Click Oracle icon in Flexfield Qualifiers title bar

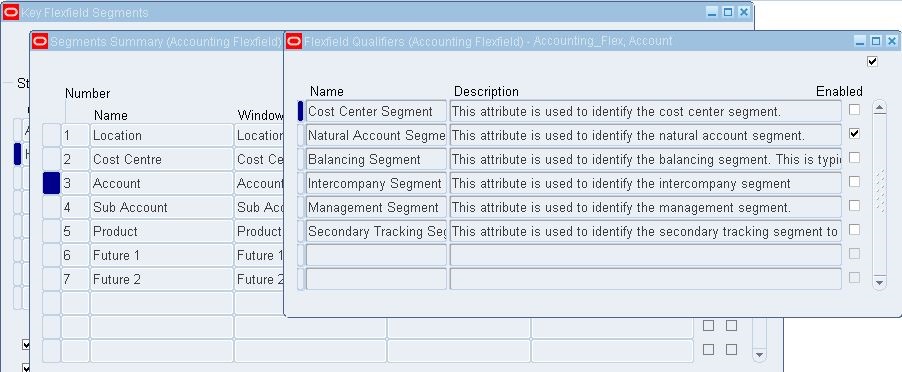coord(294,41)
